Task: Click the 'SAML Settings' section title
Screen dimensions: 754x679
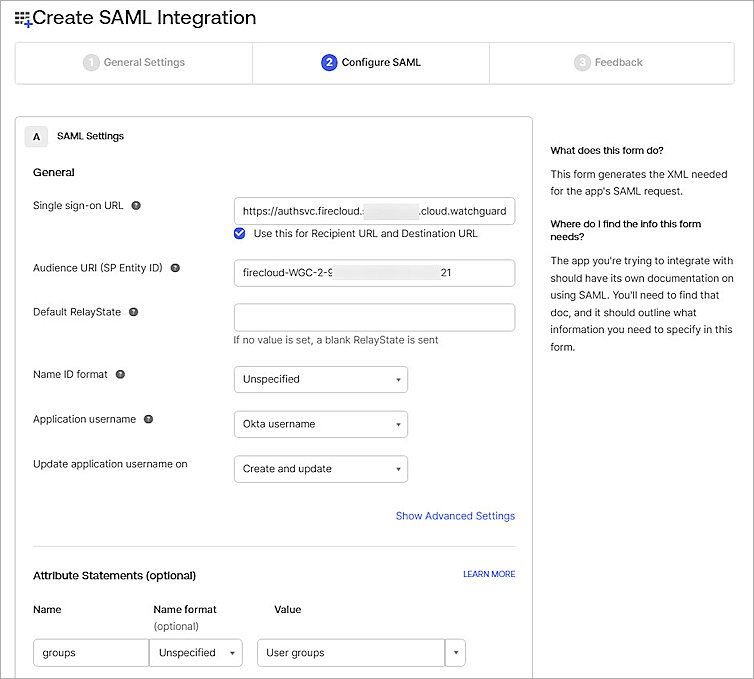Action: 90,137
